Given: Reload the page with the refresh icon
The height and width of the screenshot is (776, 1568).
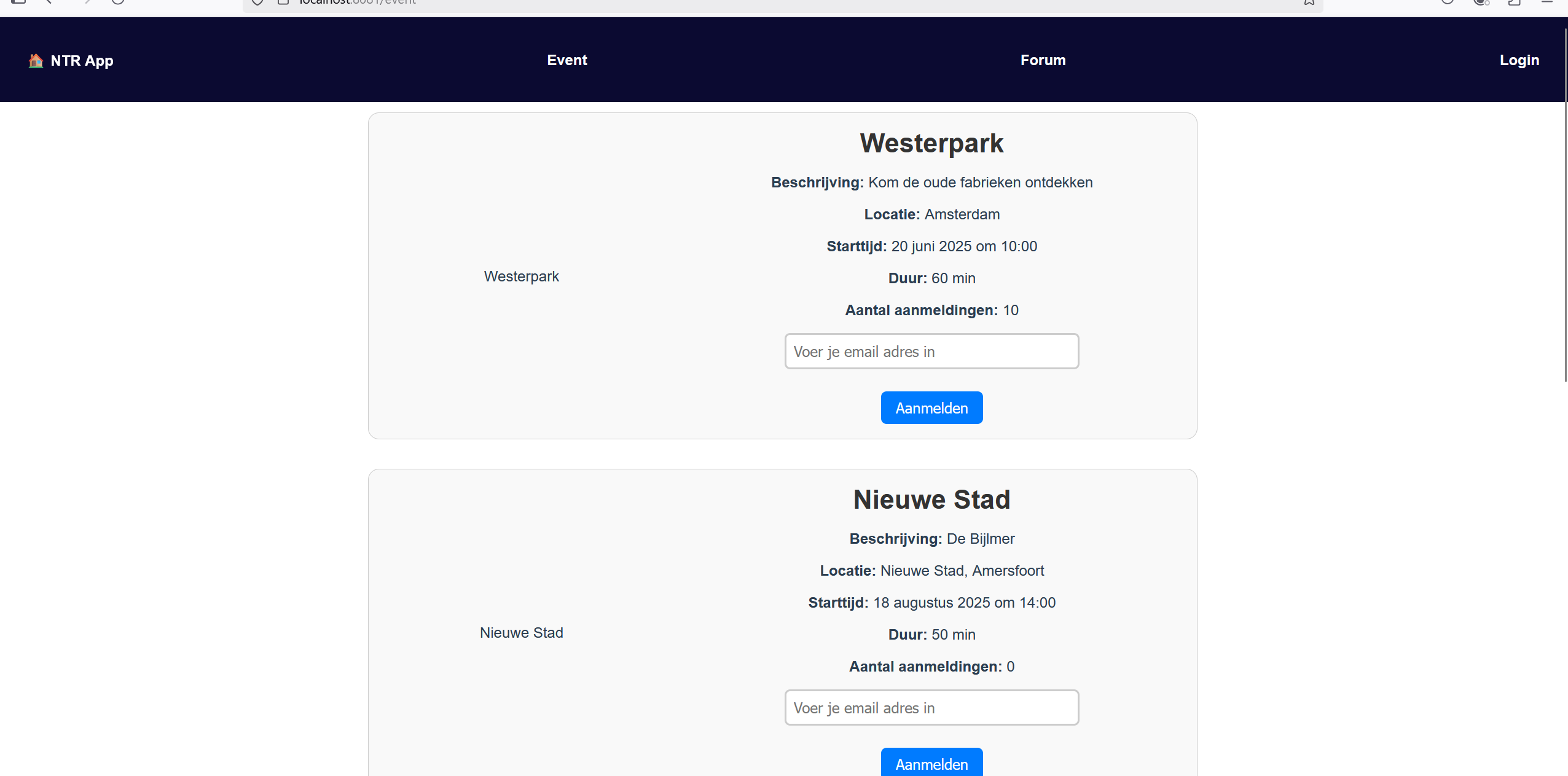Looking at the screenshot, I should [x=118, y=2].
